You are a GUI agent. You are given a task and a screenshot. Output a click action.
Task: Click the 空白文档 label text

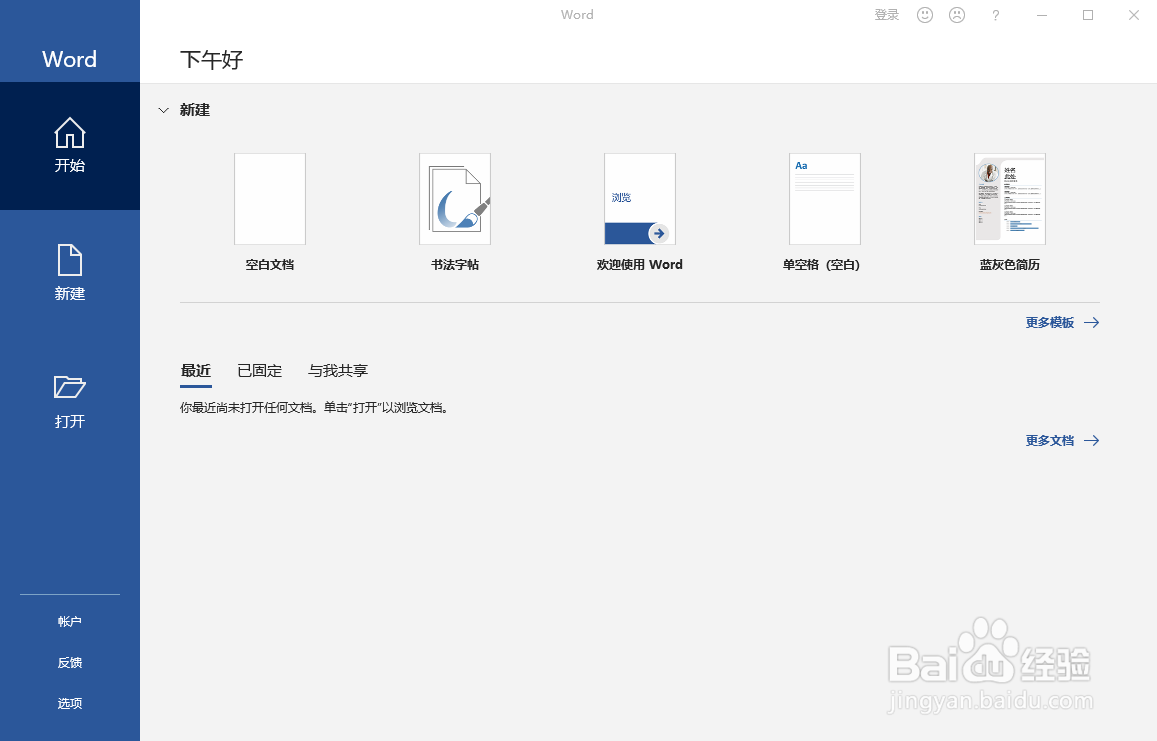click(x=270, y=264)
